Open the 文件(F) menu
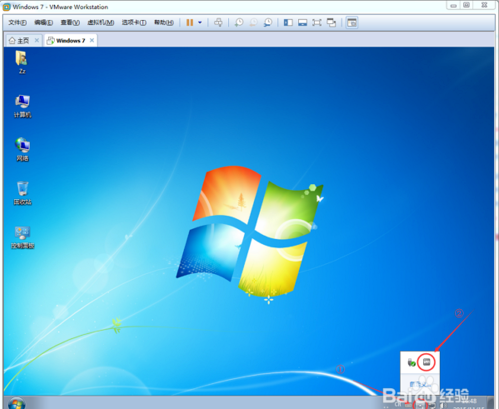The width and height of the screenshot is (499, 409). (17, 22)
